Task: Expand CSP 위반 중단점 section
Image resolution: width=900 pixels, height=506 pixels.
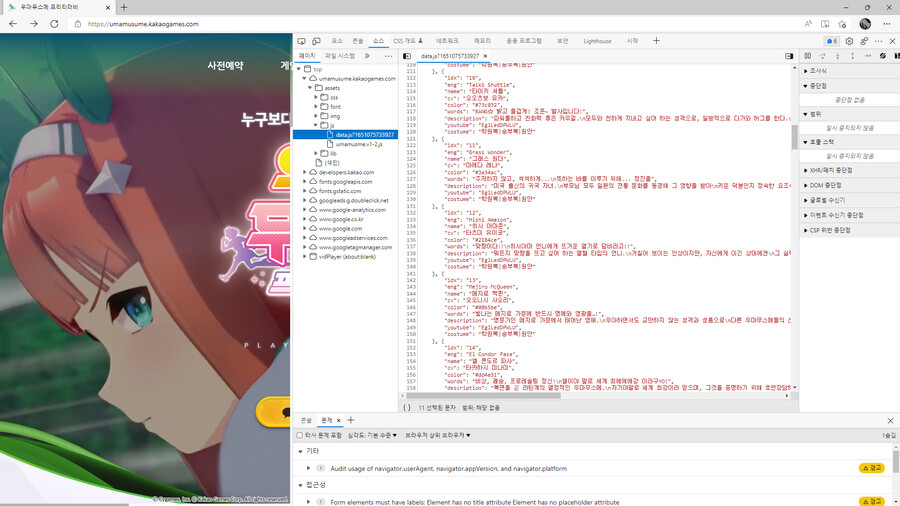Action: (805, 230)
